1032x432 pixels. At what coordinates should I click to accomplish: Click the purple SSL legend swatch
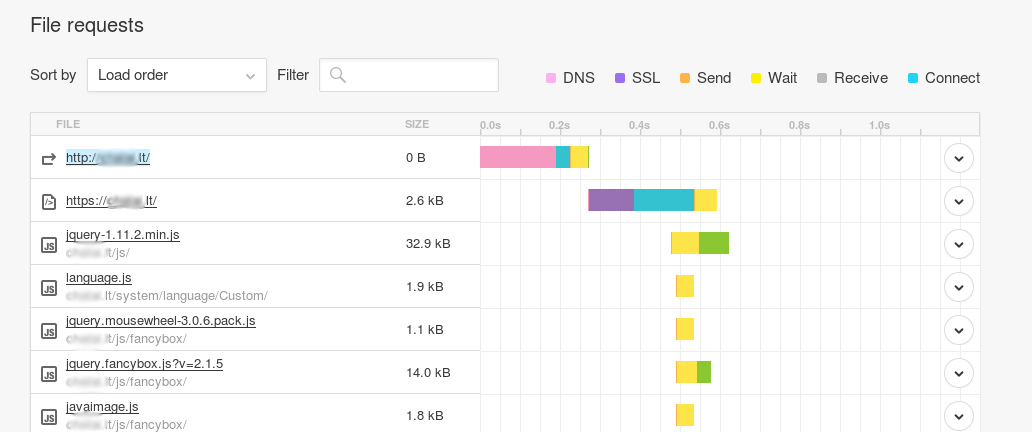(x=620, y=78)
